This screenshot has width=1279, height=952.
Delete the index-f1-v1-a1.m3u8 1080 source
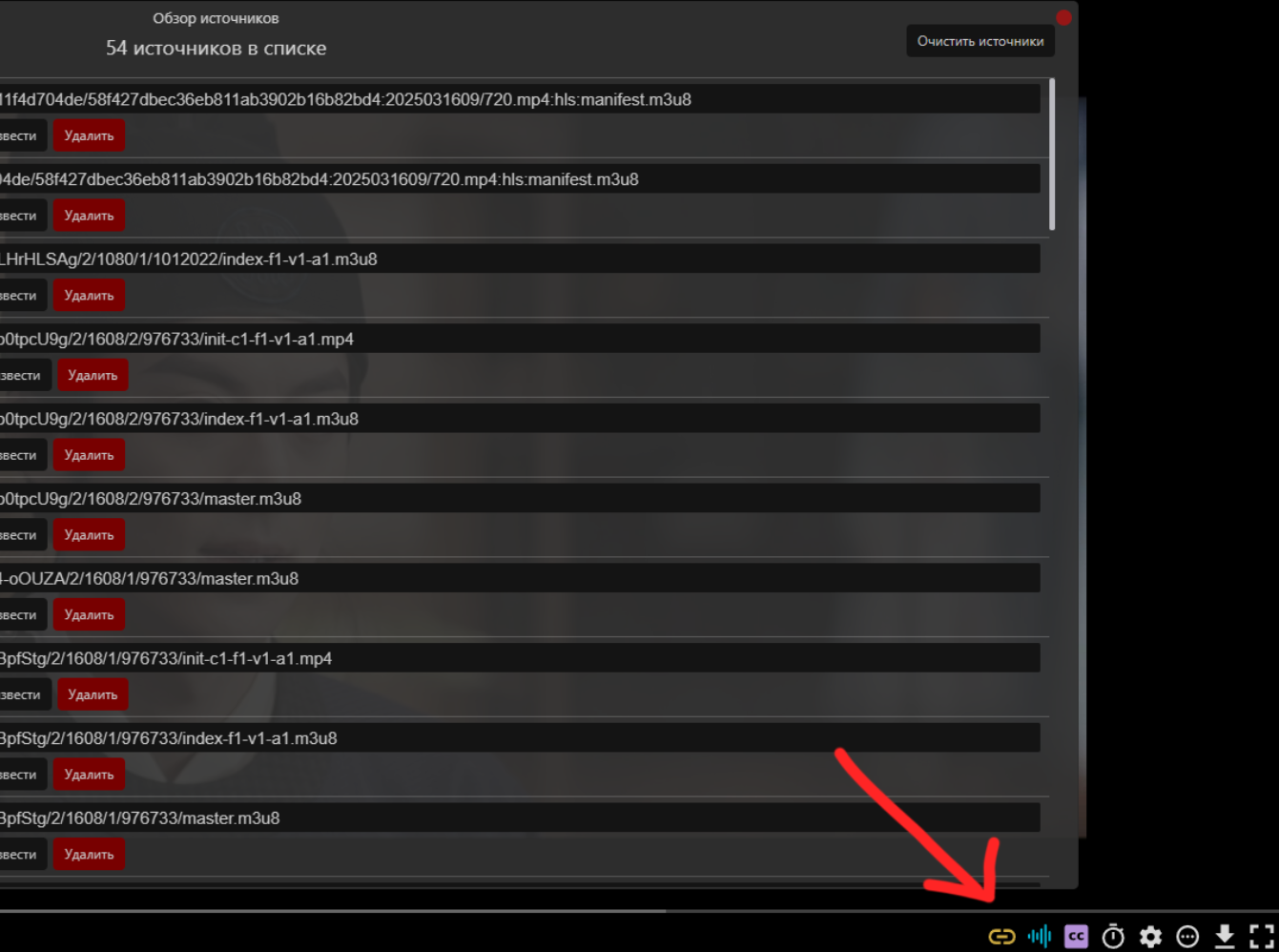89,296
